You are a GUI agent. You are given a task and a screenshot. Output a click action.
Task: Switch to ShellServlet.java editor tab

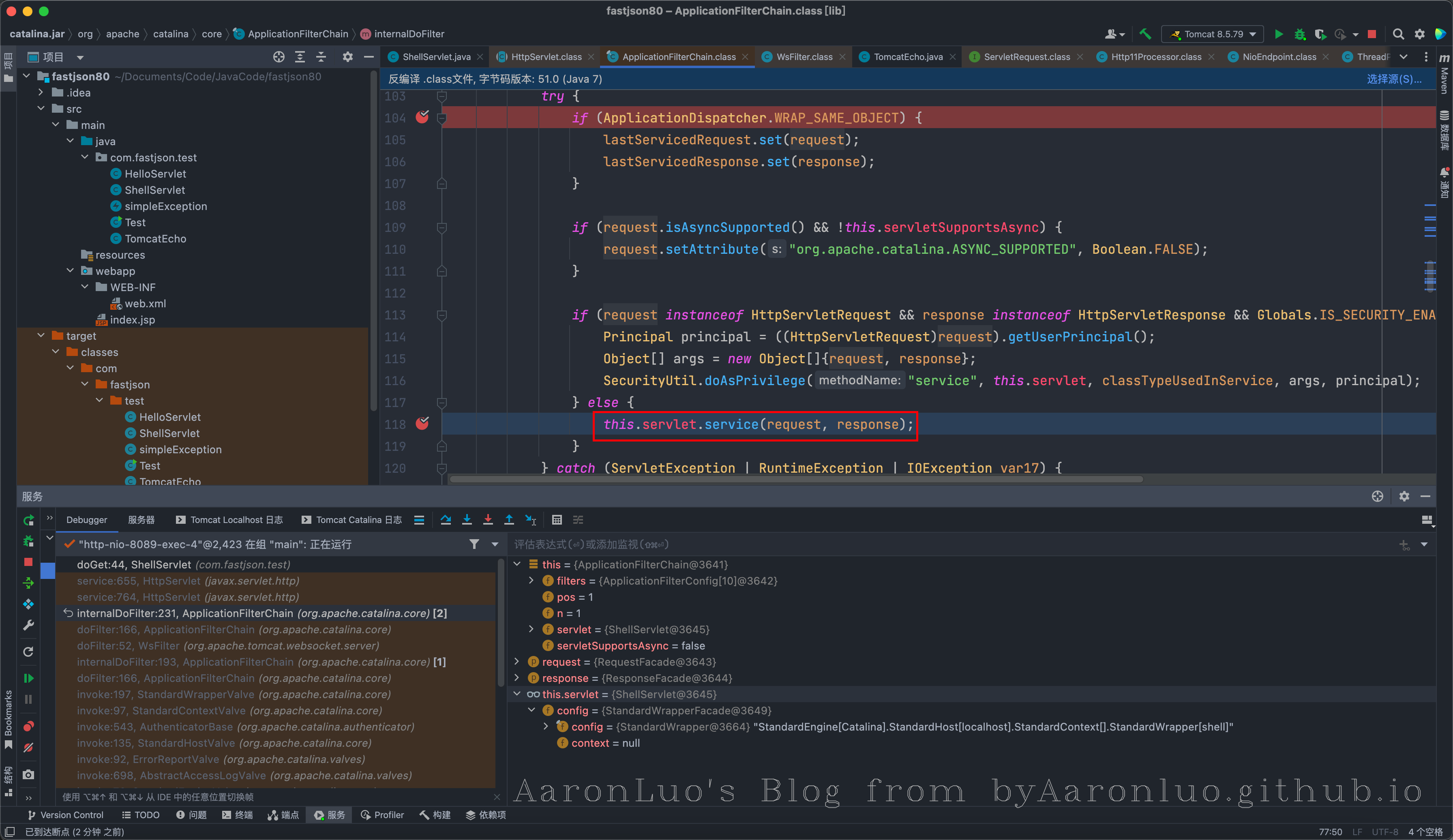point(436,56)
